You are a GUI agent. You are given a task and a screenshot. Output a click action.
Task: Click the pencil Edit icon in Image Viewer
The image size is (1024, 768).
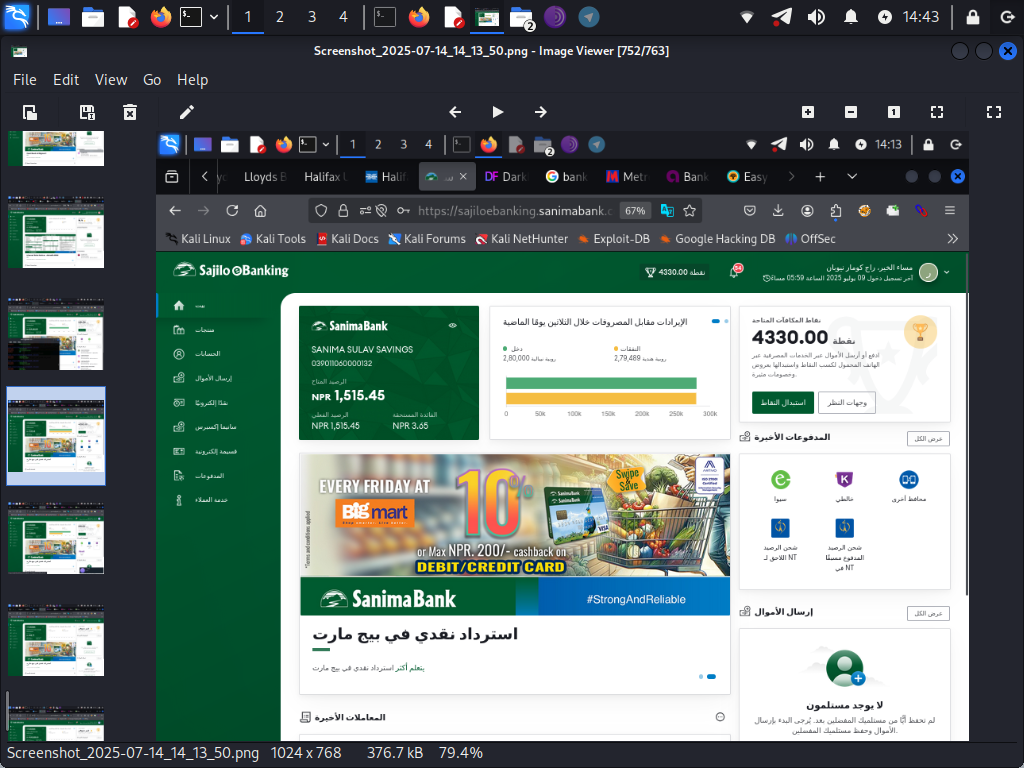point(187,112)
